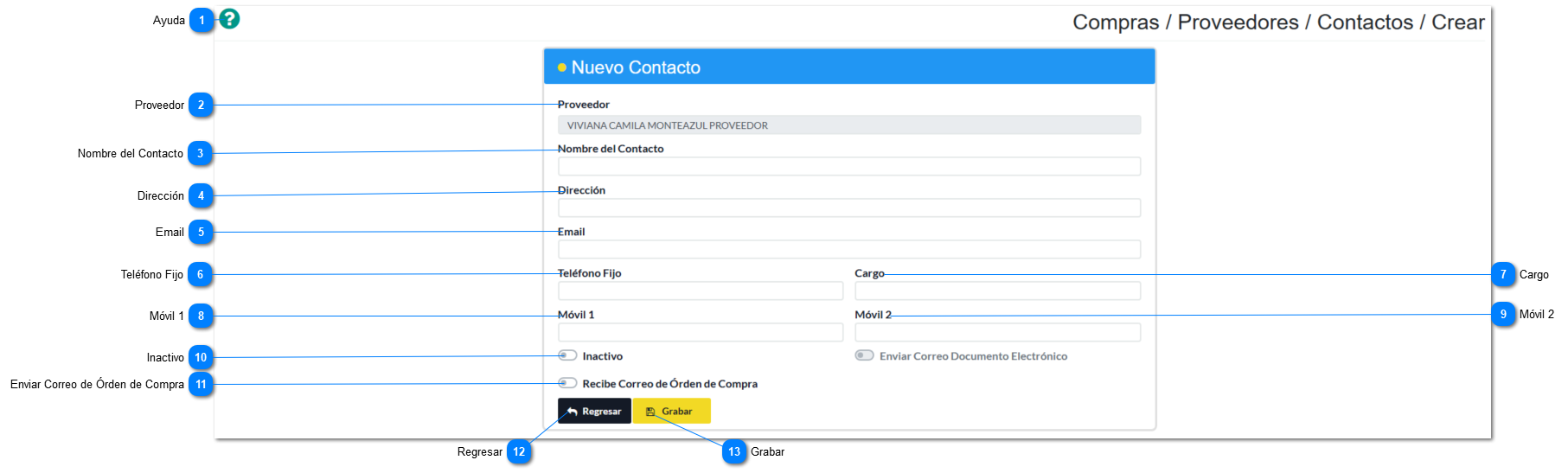Toggle Enviar Correo Documento Electrónico switch

pyautogui.click(x=865, y=355)
